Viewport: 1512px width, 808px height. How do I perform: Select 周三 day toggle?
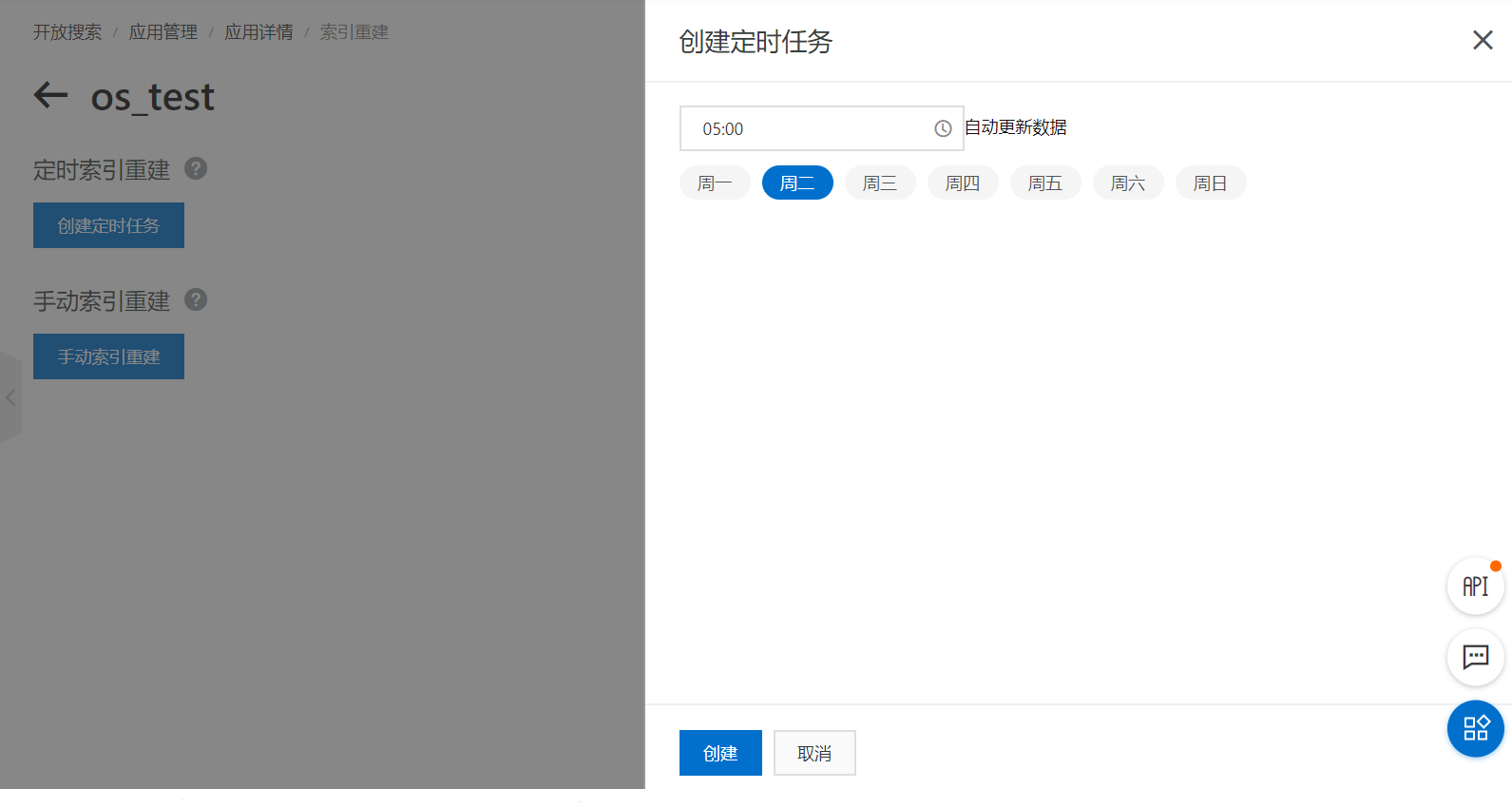pyautogui.click(x=880, y=183)
